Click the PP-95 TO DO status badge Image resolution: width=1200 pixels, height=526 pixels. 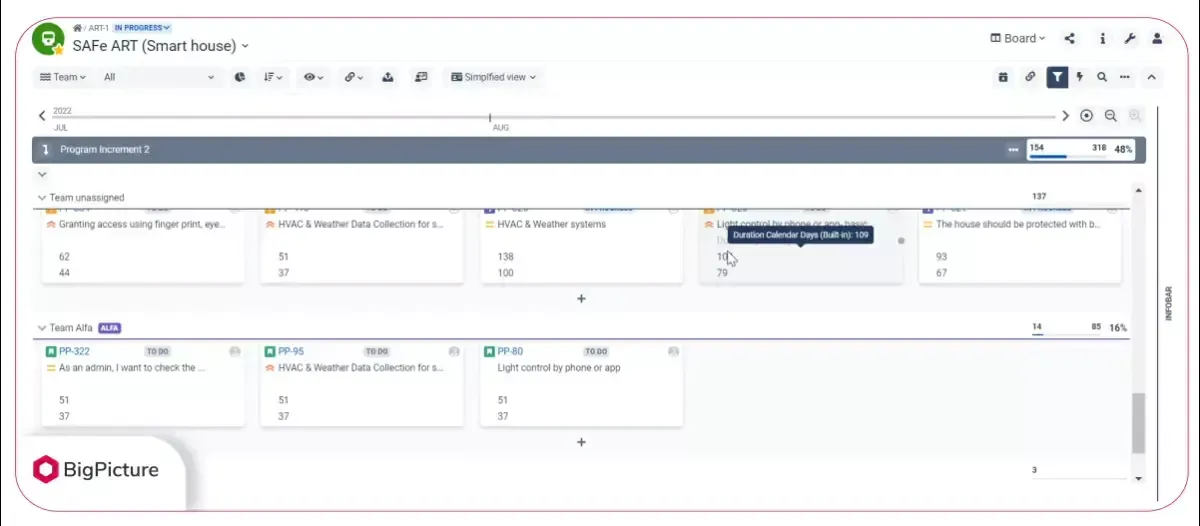point(377,352)
